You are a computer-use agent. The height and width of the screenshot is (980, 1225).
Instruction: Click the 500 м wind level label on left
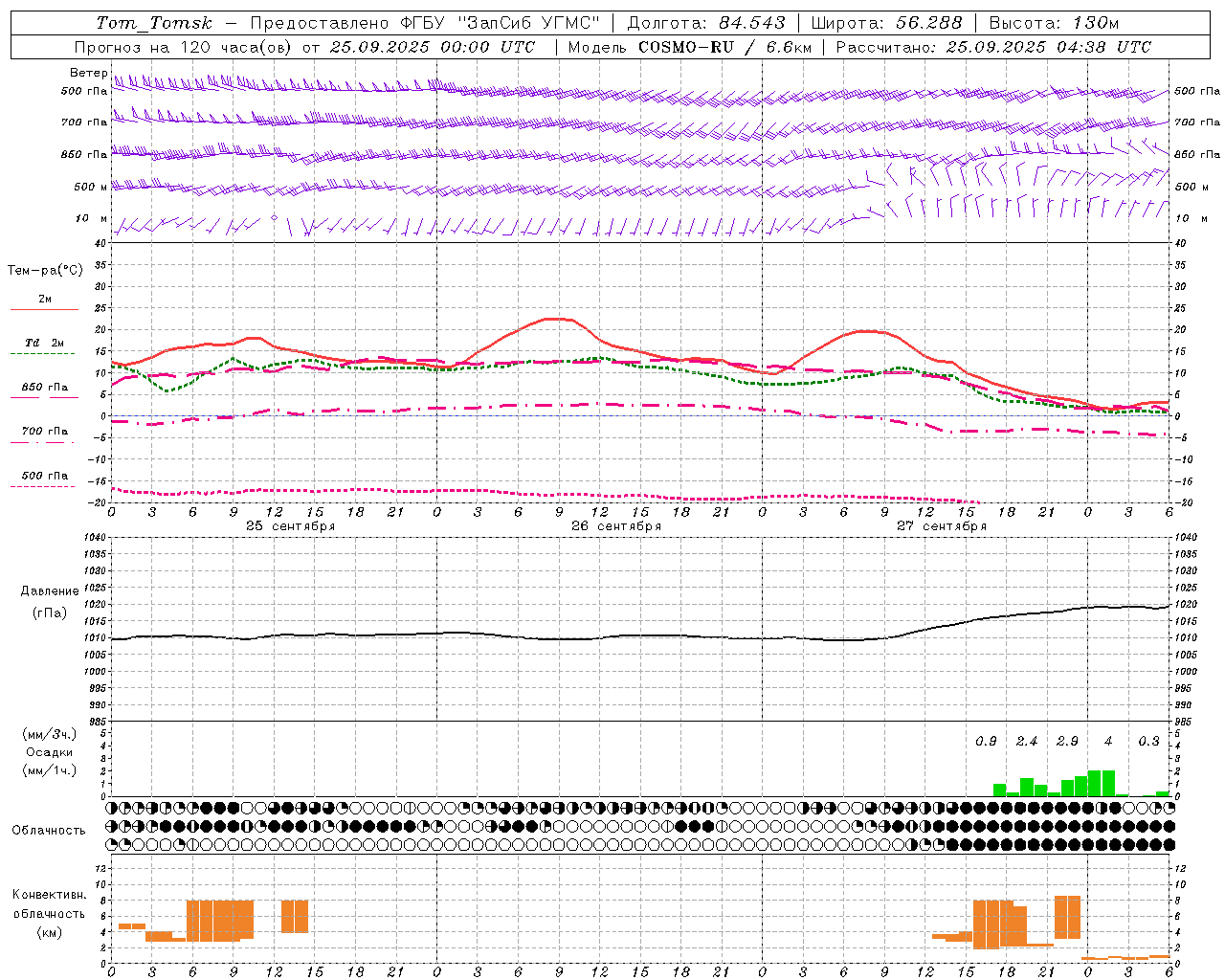92,187
